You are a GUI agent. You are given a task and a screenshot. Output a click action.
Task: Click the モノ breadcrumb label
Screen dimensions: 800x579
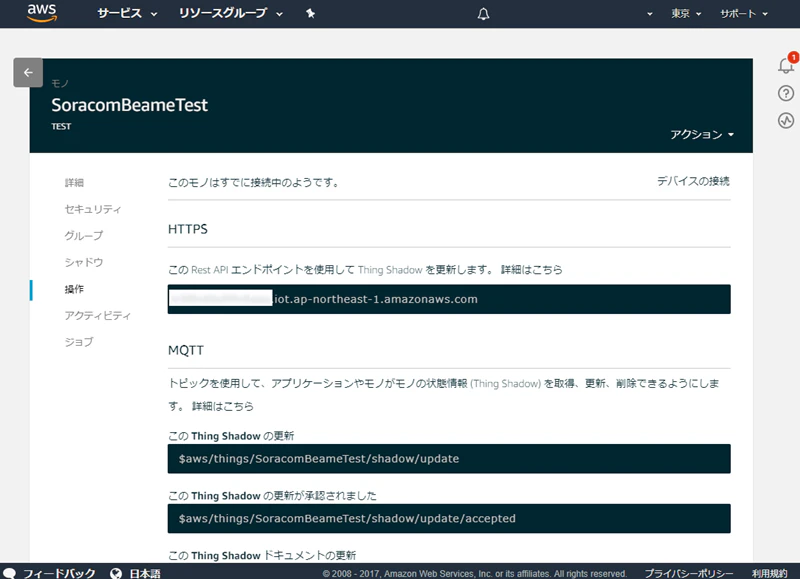coord(60,83)
